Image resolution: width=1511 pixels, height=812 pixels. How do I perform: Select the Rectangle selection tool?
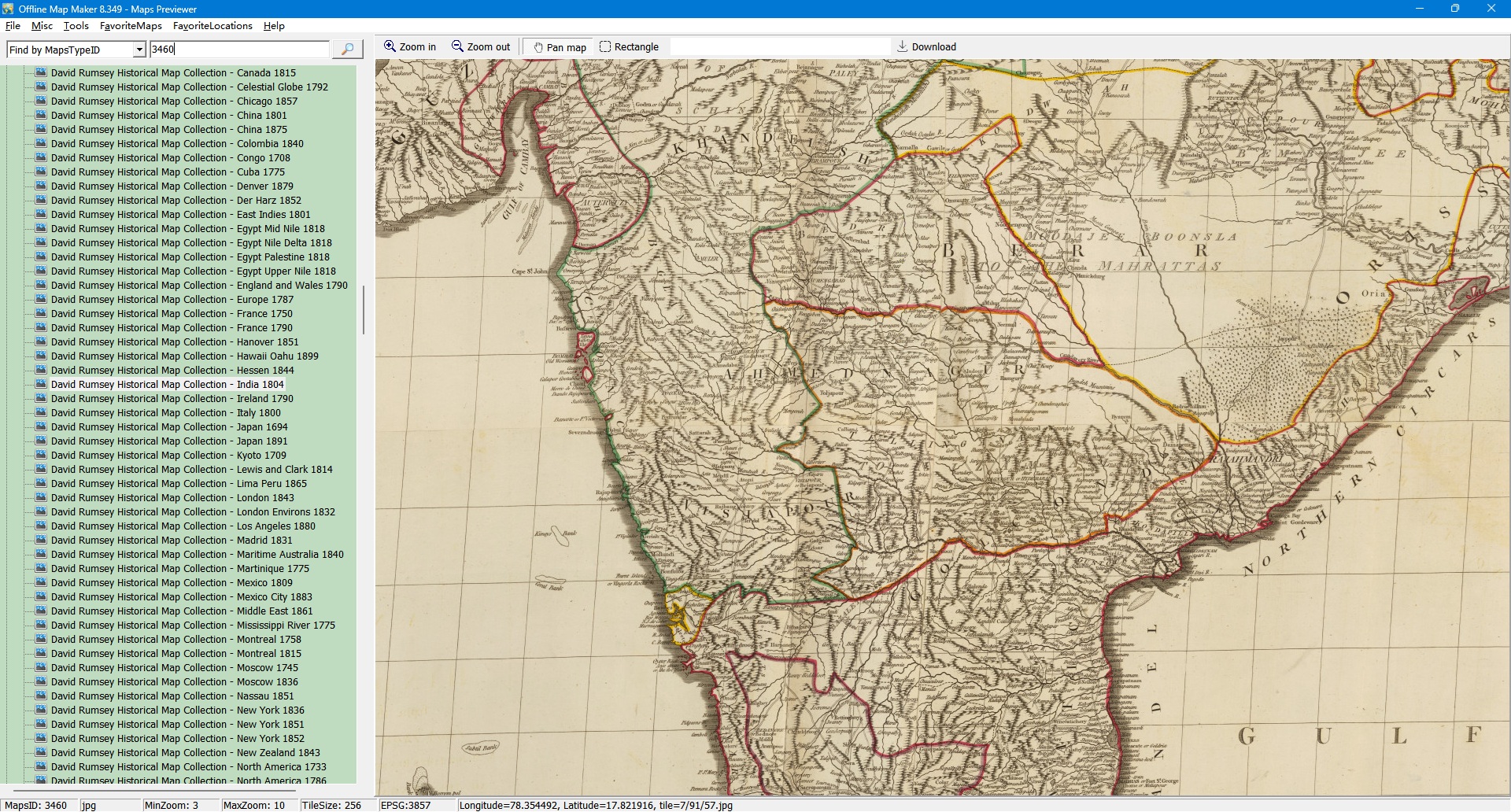(x=629, y=47)
